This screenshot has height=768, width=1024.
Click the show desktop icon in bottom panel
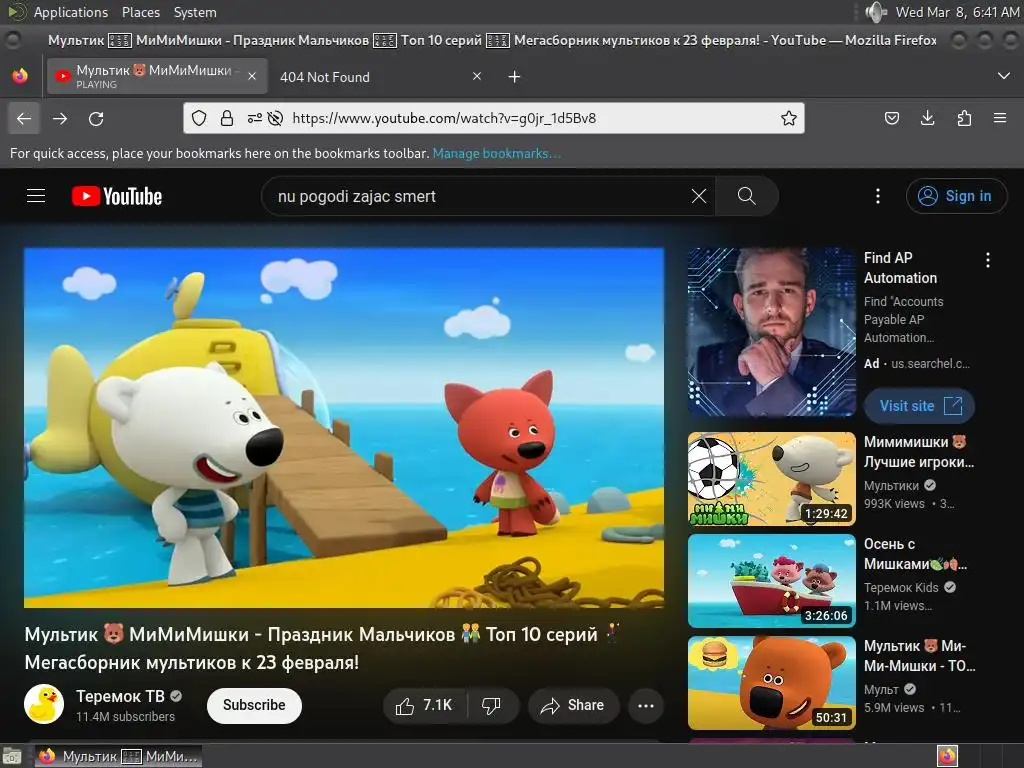coord(12,756)
